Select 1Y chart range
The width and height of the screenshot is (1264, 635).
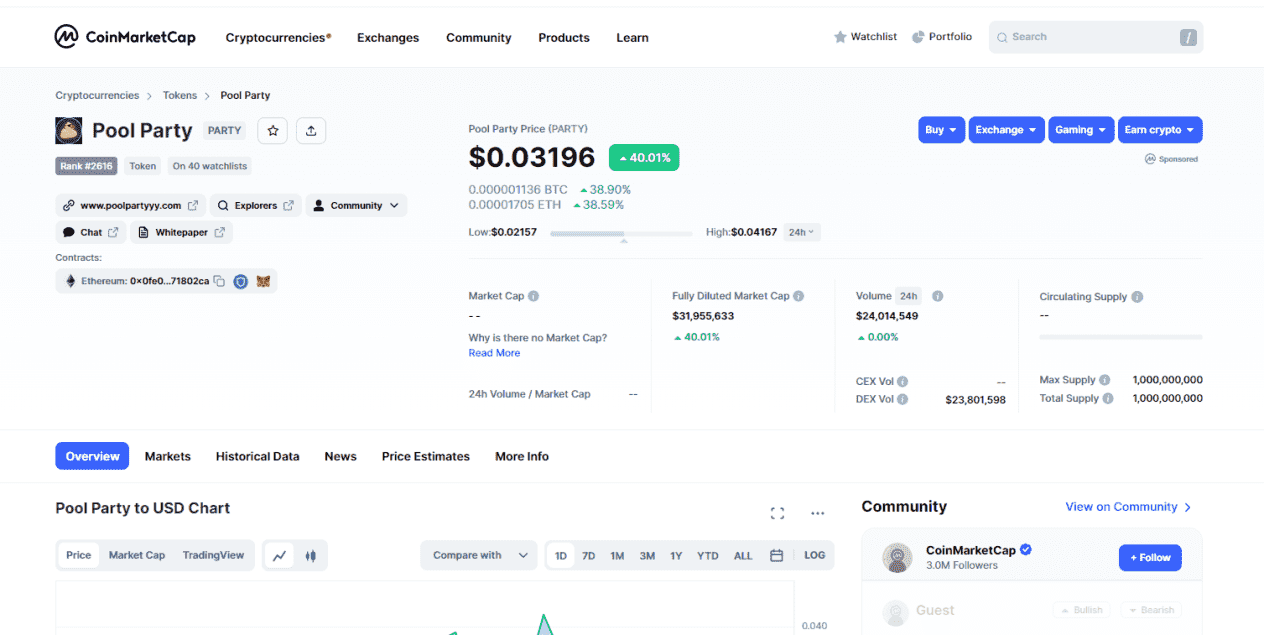click(676, 555)
